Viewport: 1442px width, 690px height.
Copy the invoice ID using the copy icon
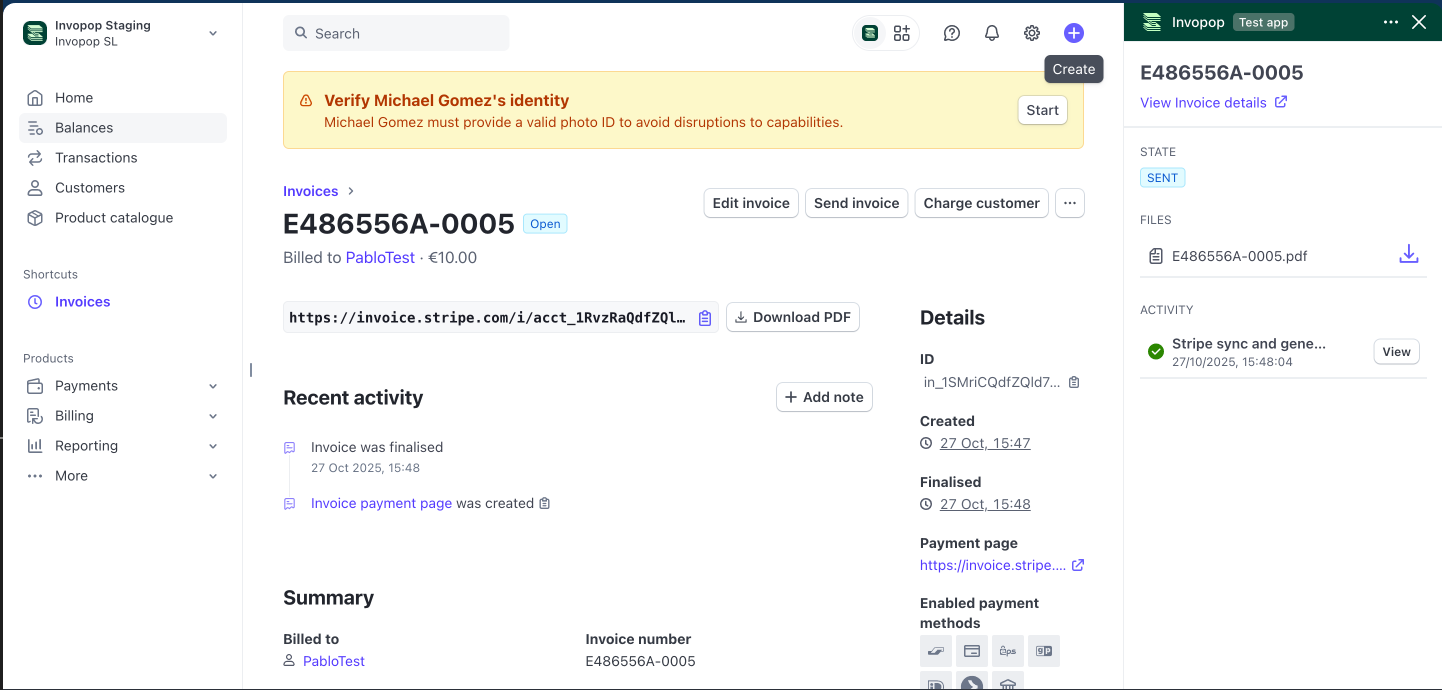tap(1074, 382)
